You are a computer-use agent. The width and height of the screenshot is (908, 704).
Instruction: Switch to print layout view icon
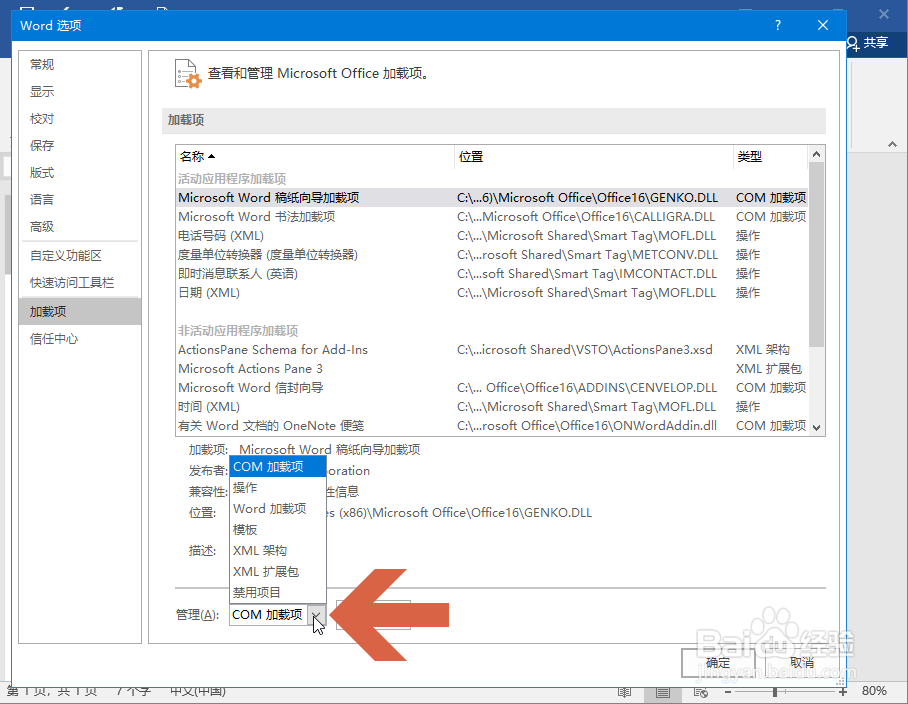click(663, 692)
